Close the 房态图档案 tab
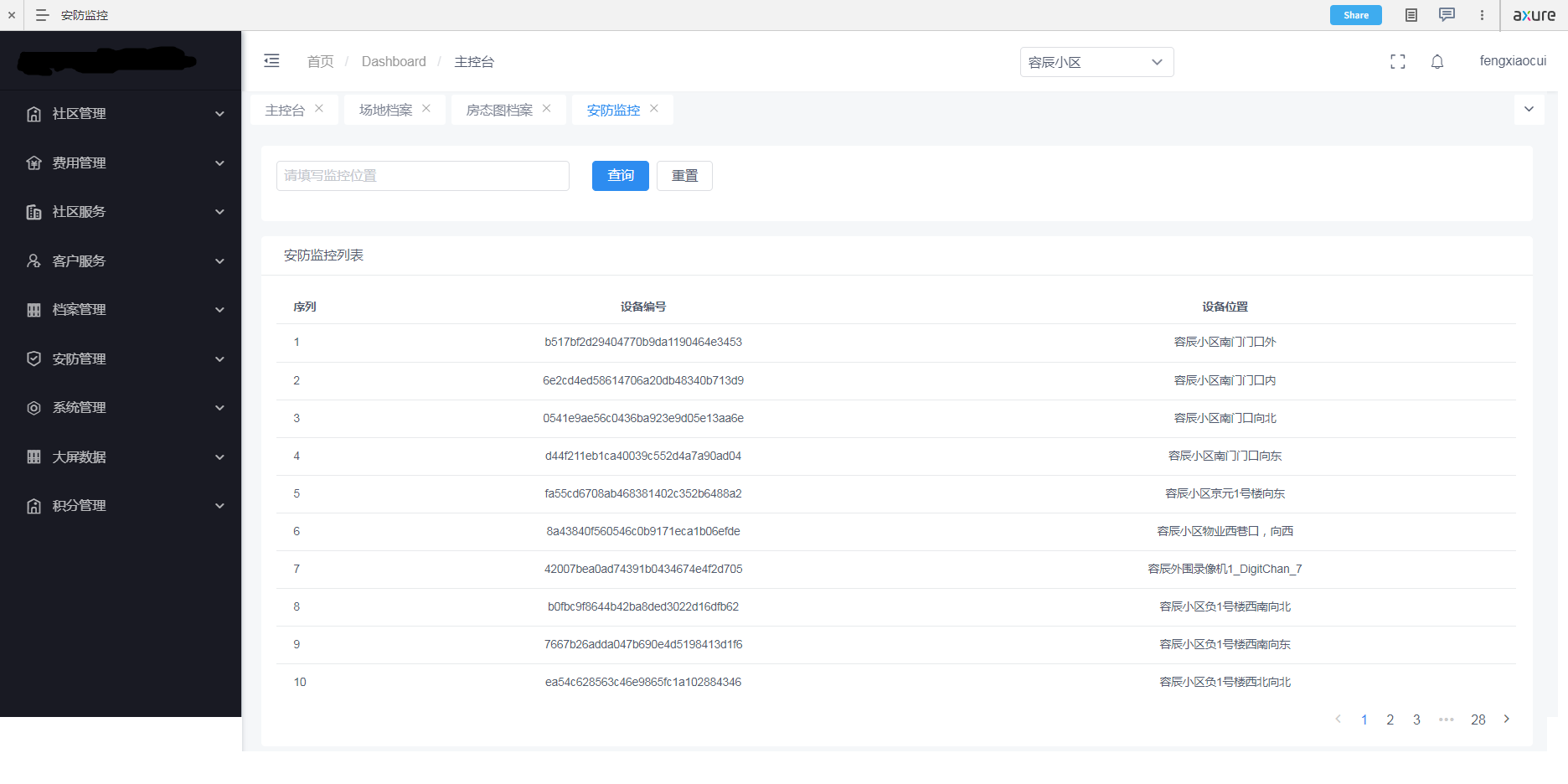Image resolution: width=1568 pixels, height=784 pixels. point(547,109)
